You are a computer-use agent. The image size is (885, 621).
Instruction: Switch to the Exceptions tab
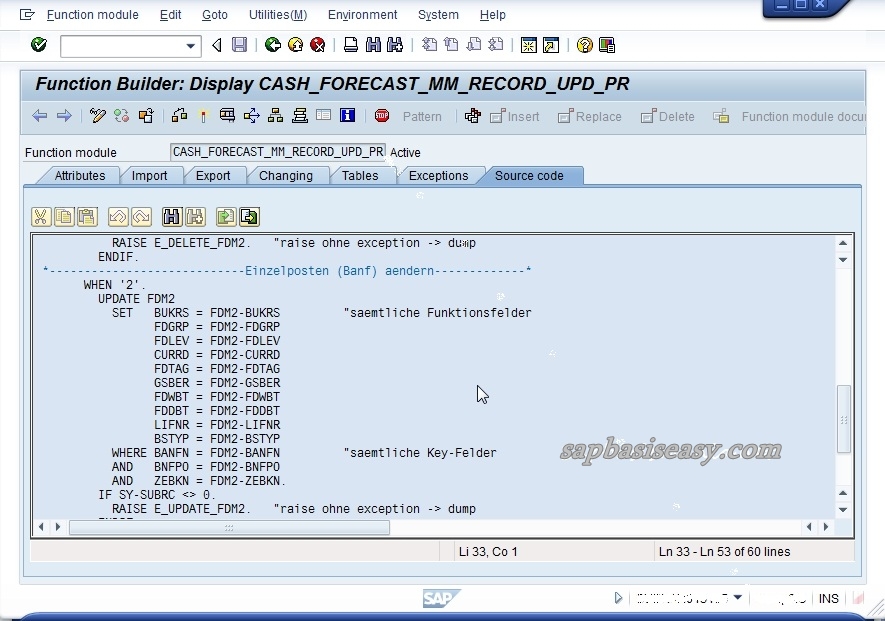pyautogui.click(x=440, y=176)
